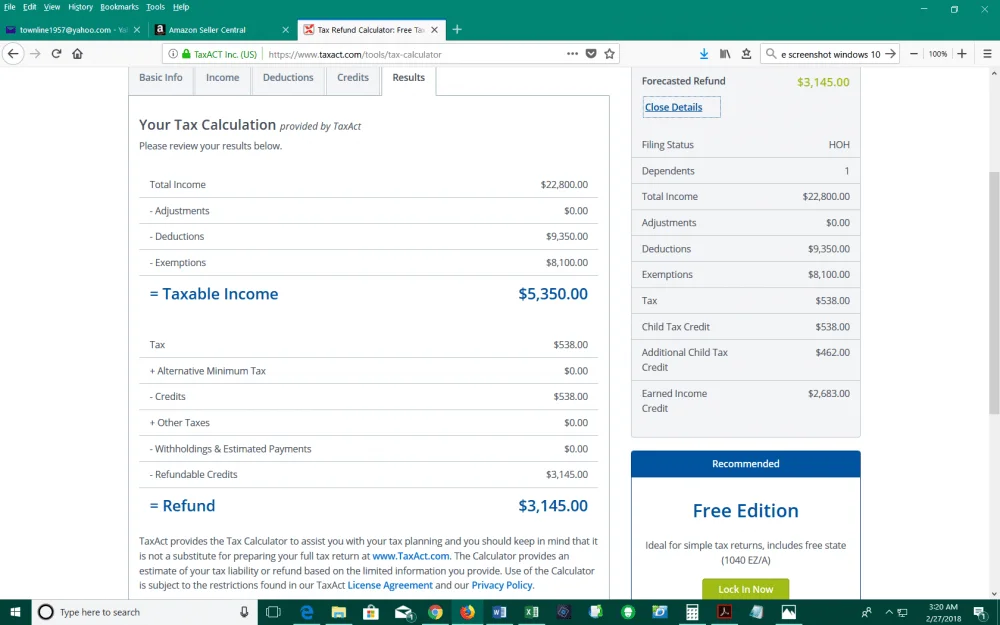Submit the search bar query arrow

coord(890,54)
